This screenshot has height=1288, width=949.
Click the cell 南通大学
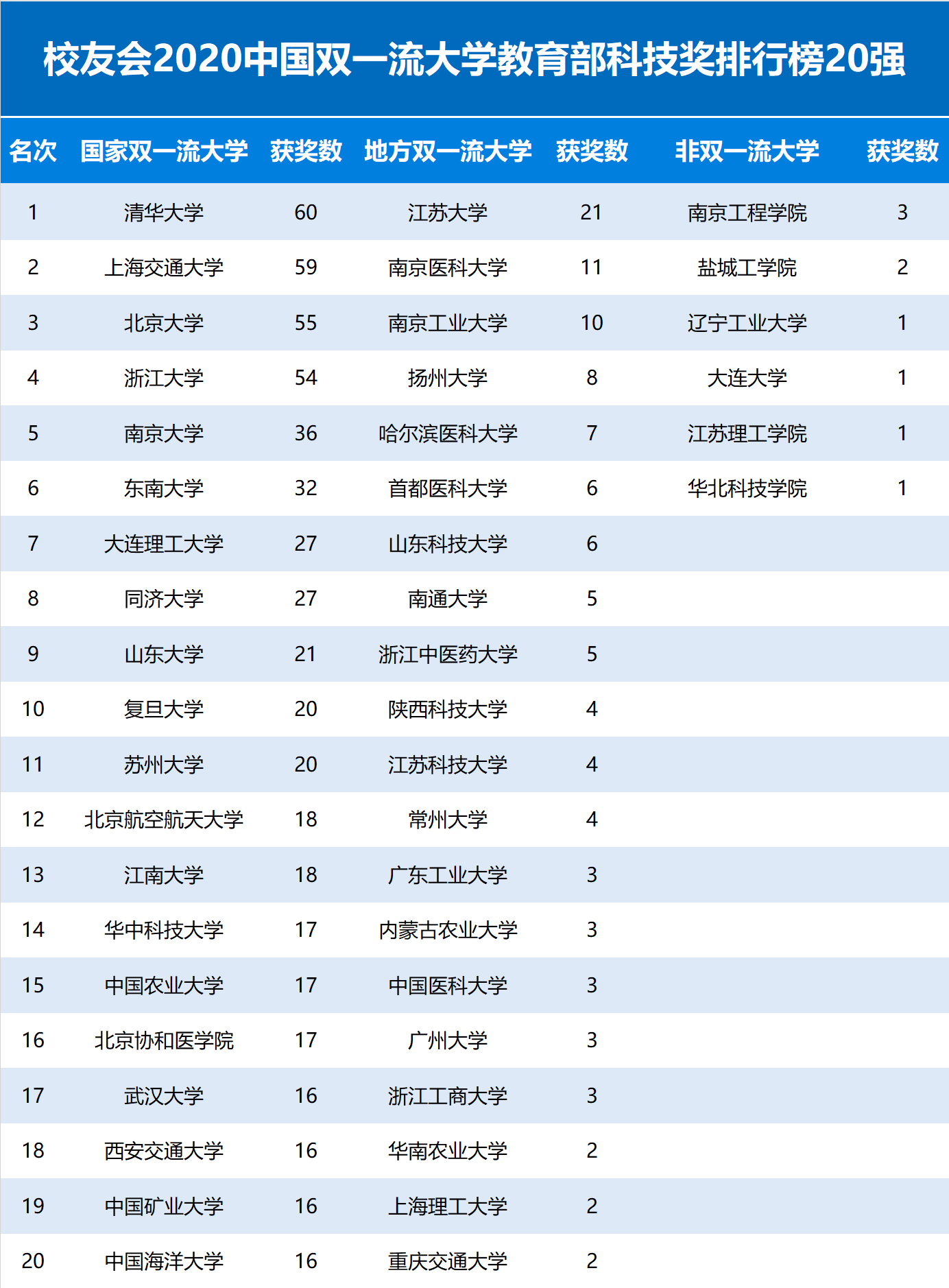[448, 599]
